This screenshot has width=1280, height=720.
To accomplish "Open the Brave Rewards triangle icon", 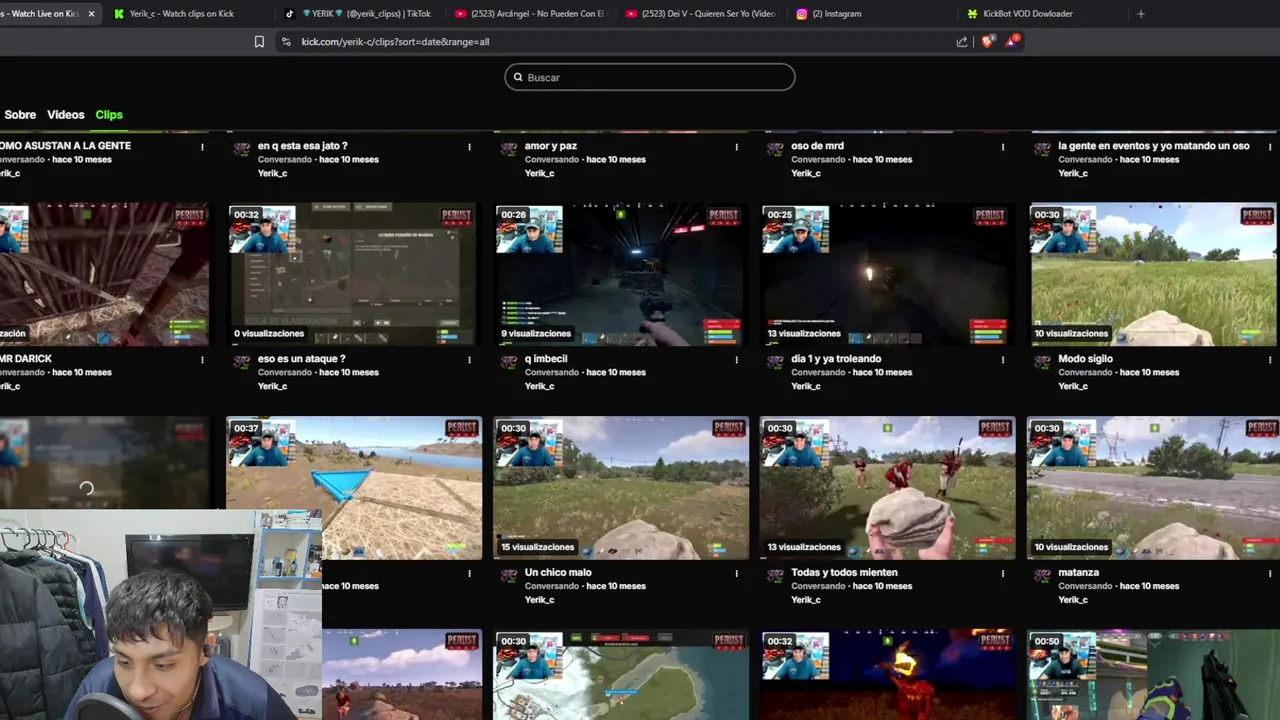I will (x=1012, y=41).
